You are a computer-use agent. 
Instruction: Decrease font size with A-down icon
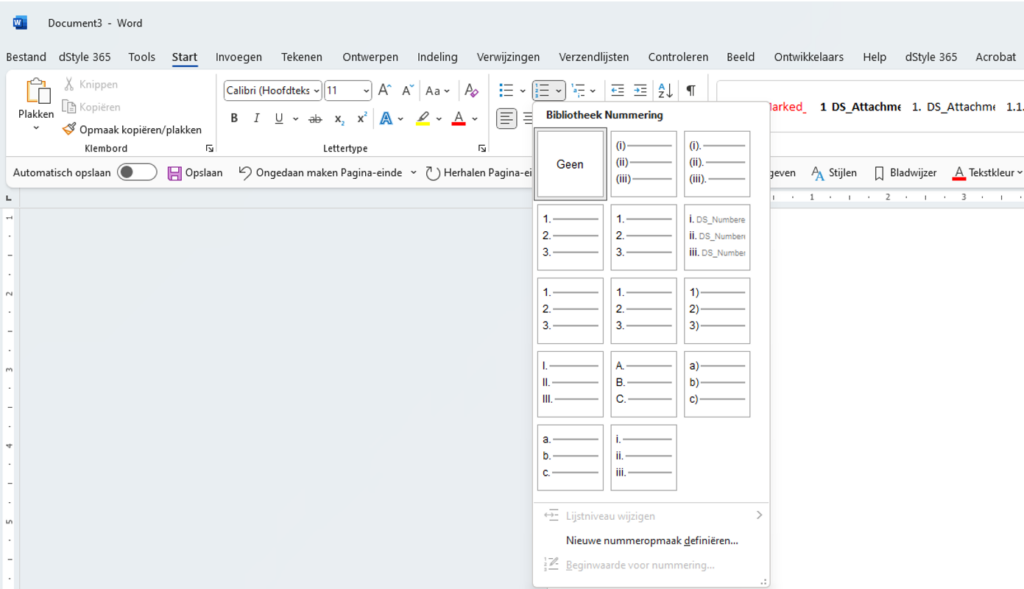[408, 90]
